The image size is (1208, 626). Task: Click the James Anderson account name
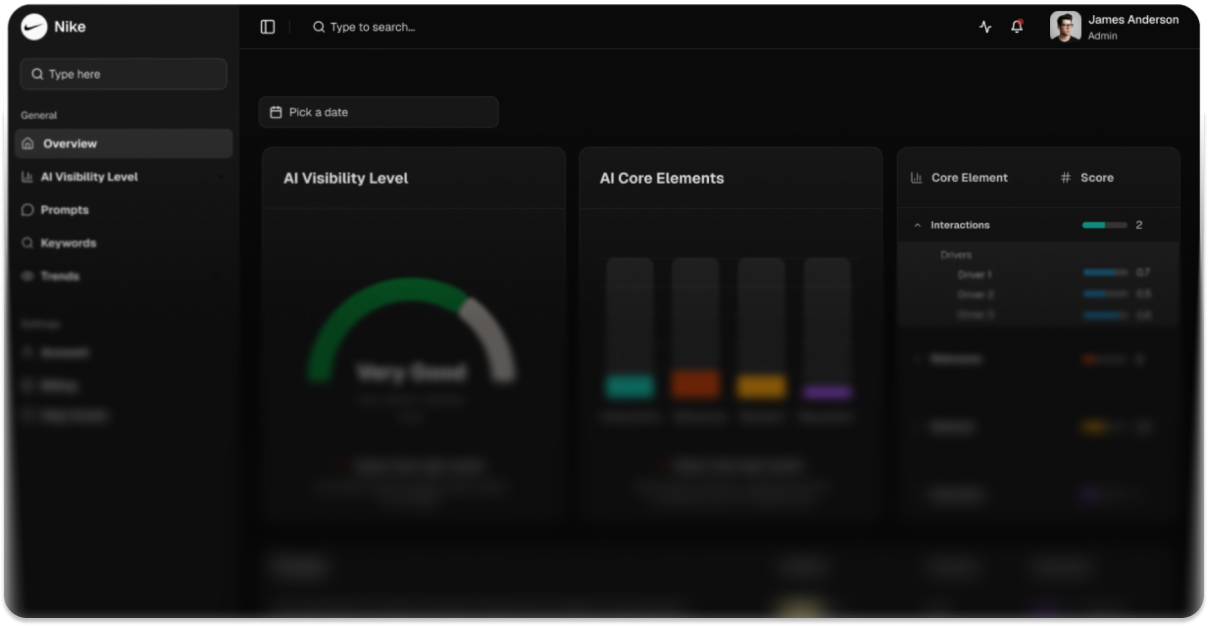1132,20
